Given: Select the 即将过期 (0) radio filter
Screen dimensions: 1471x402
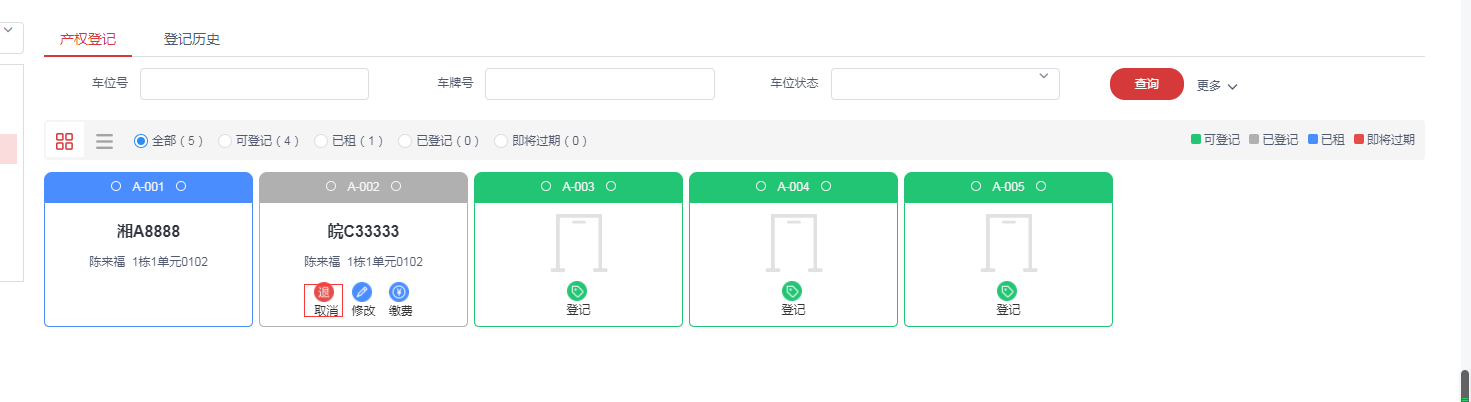Looking at the screenshot, I should pyautogui.click(x=501, y=141).
